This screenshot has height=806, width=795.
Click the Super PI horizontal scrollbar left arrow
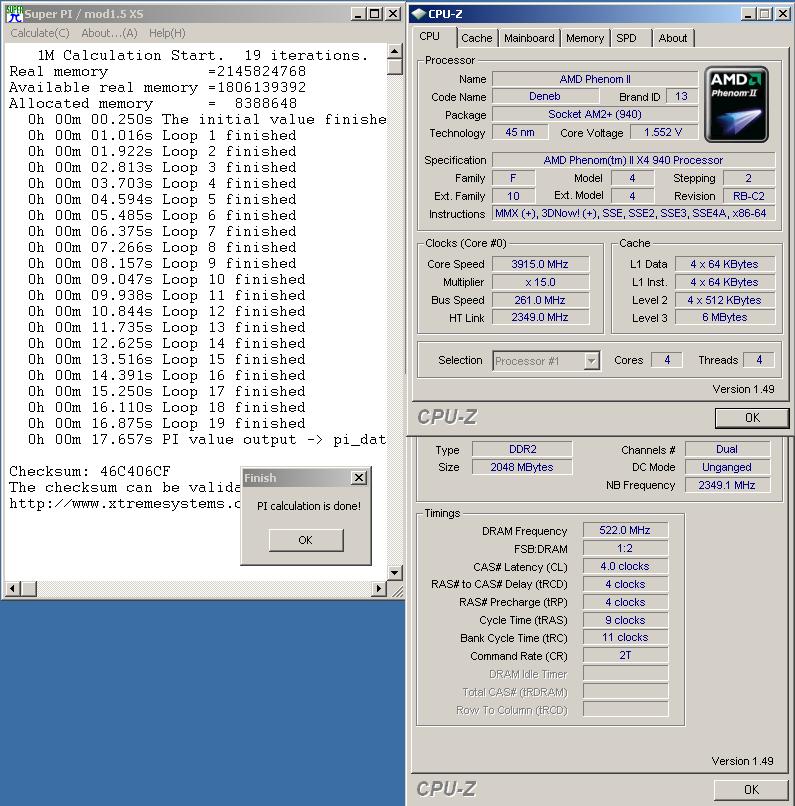point(12,588)
